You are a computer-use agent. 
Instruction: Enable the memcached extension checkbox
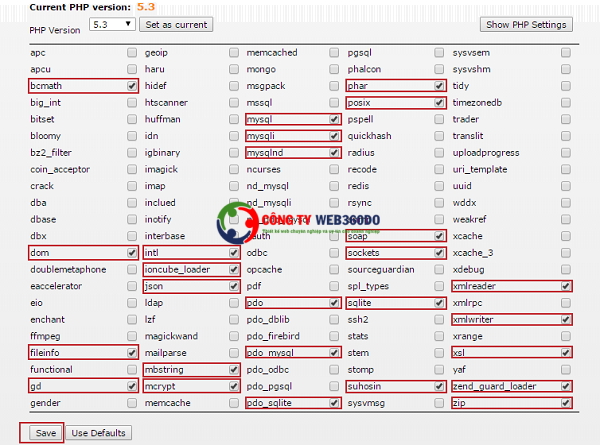334,52
